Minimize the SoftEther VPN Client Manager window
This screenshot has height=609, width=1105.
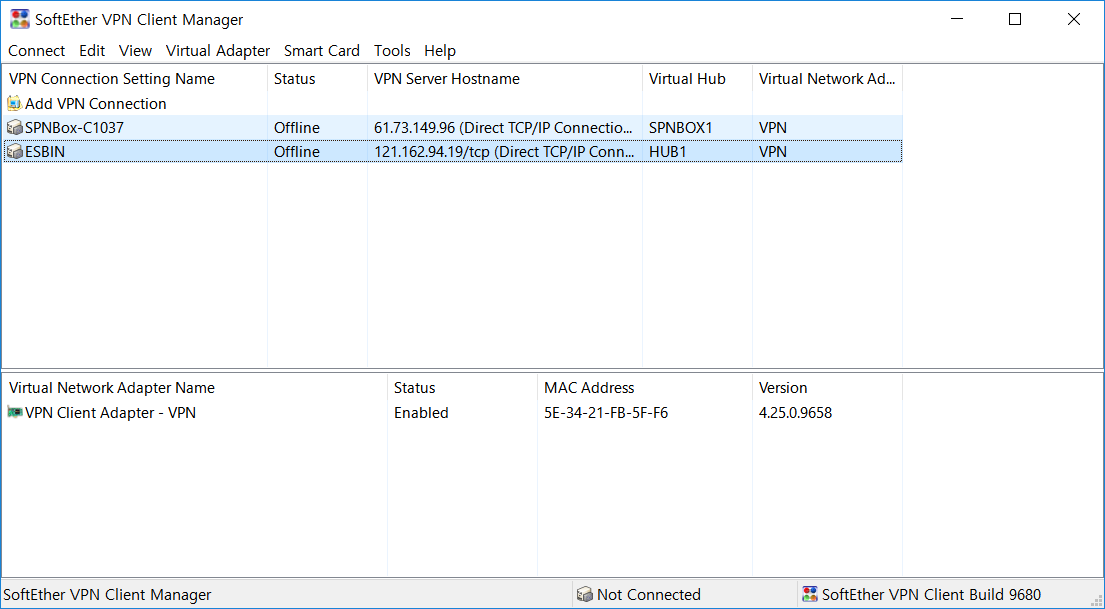pyautogui.click(x=956, y=19)
